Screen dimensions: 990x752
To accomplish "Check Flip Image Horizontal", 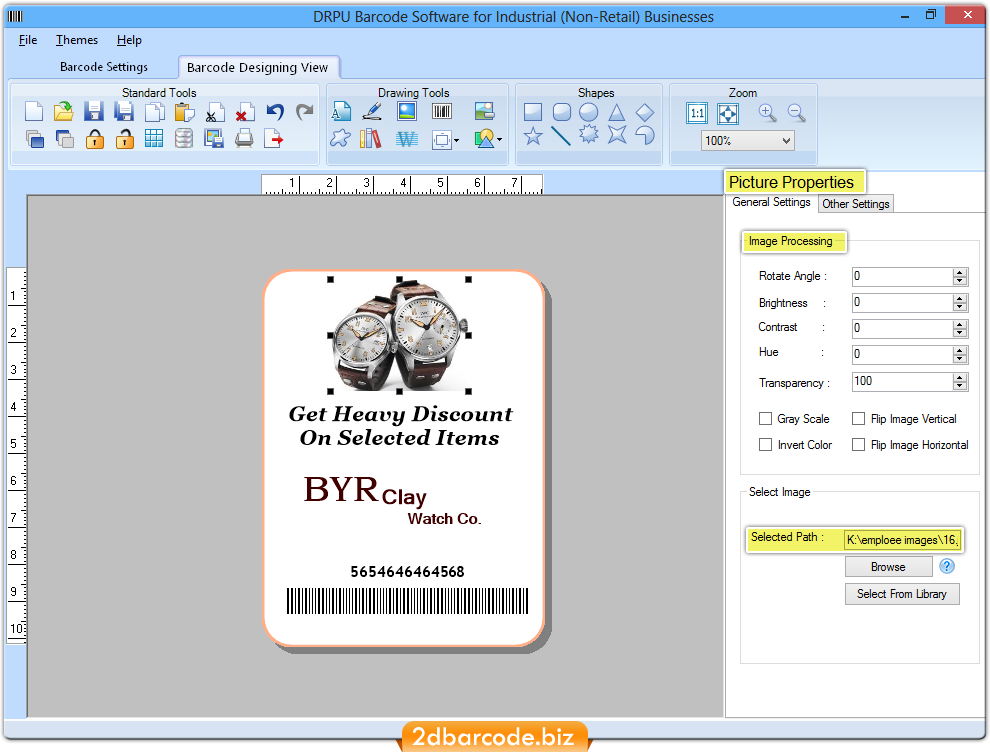I will tap(858, 445).
